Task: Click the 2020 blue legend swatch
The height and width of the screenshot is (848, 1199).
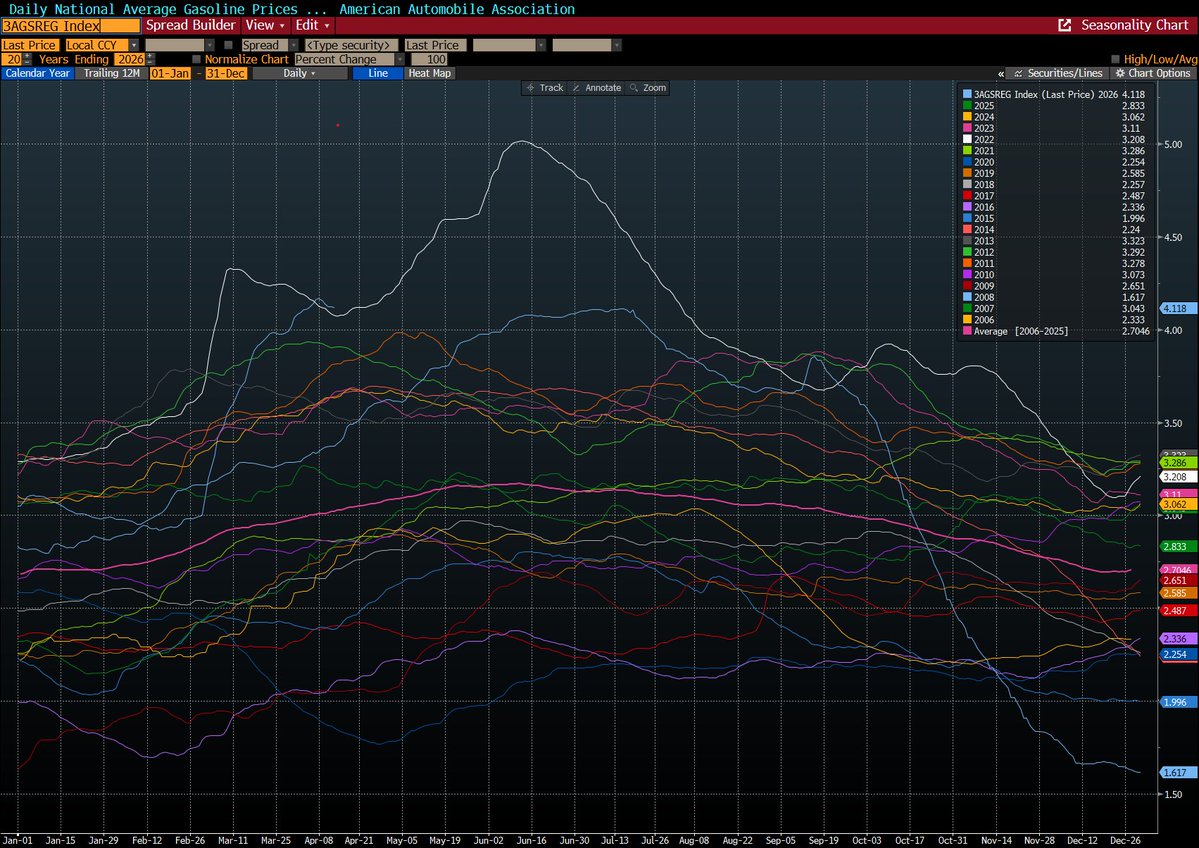Action: pos(967,162)
